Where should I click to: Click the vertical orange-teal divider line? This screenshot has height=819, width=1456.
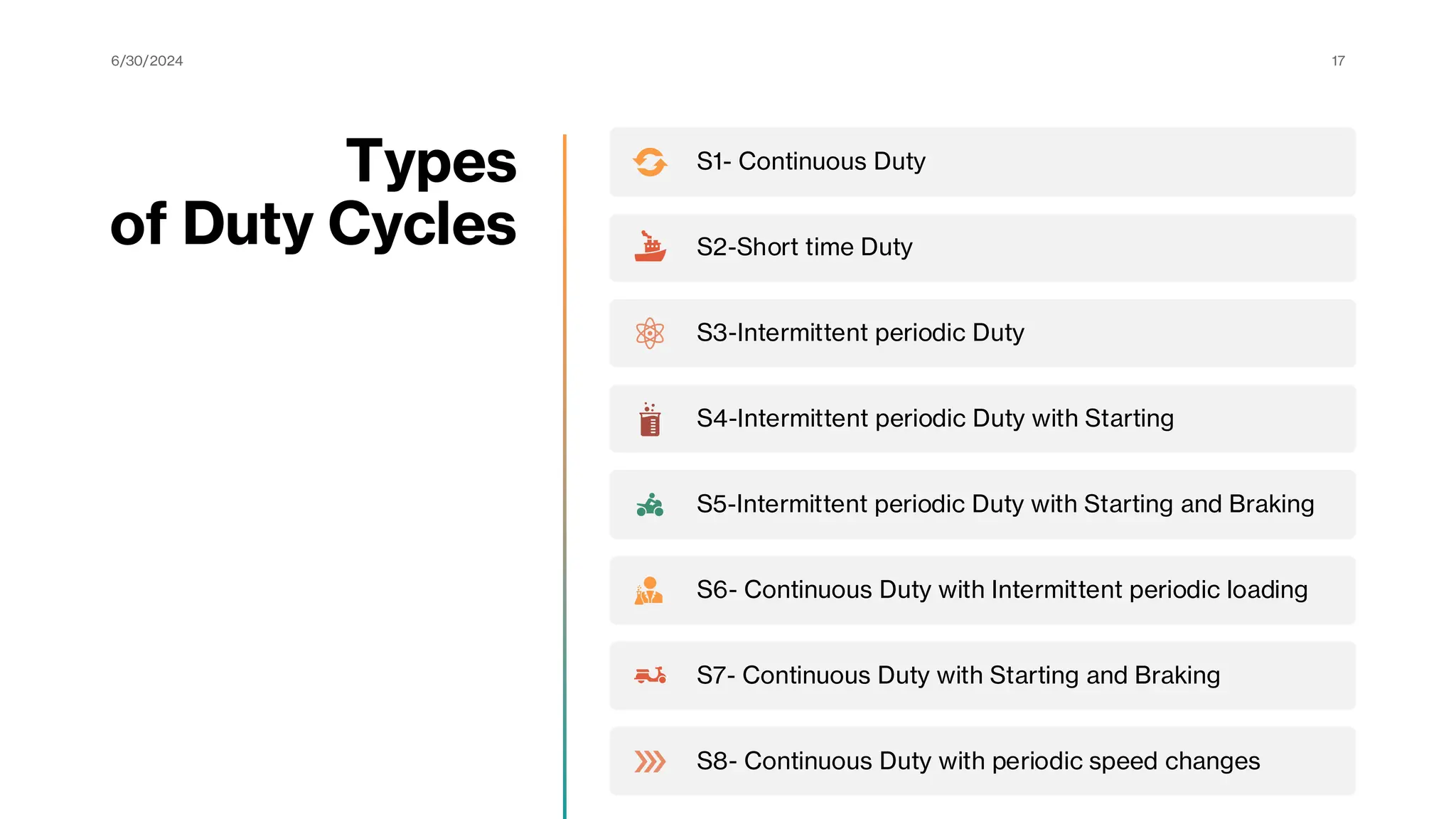564,476
